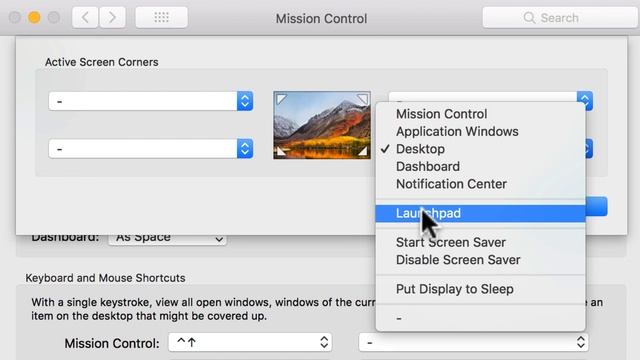This screenshot has width=640, height=360.
Task: Open Mission Control keyboard shortcut dropdown
Action: point(250,342)
